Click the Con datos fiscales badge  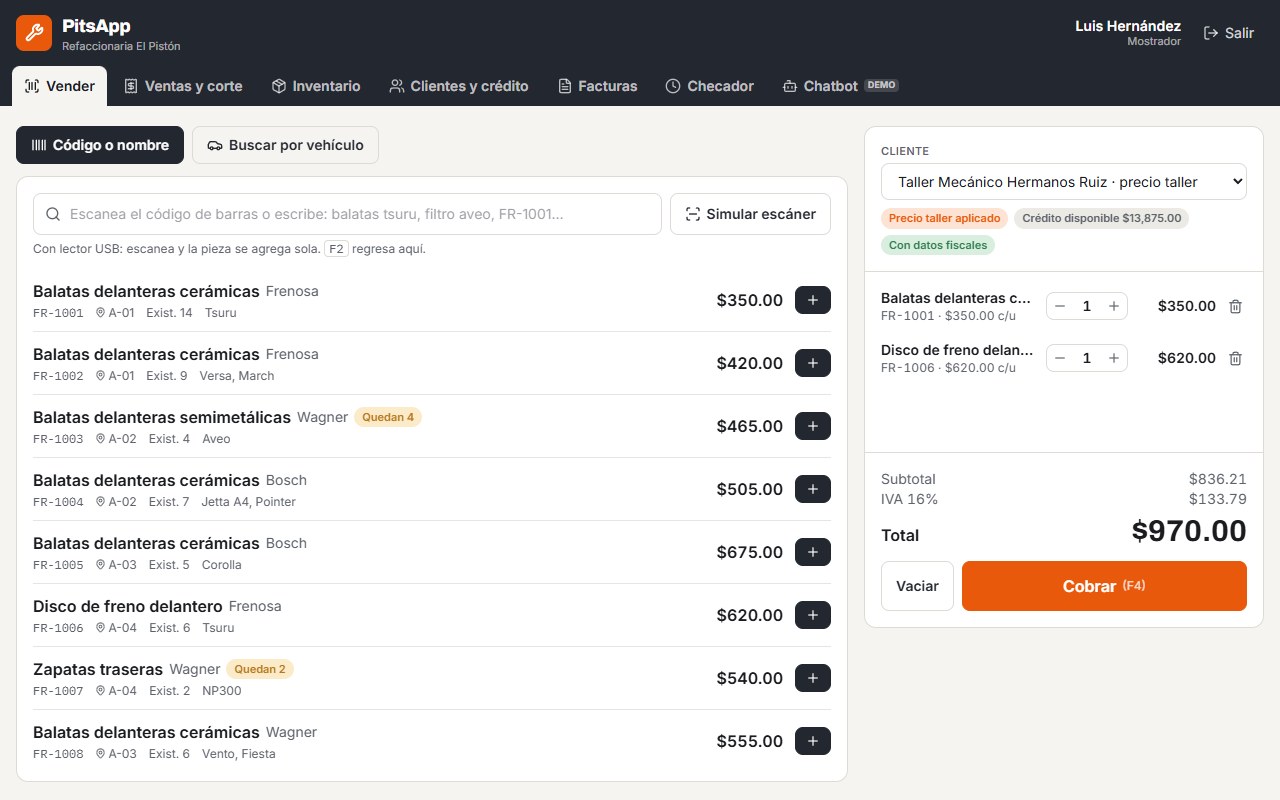point(938,245)
